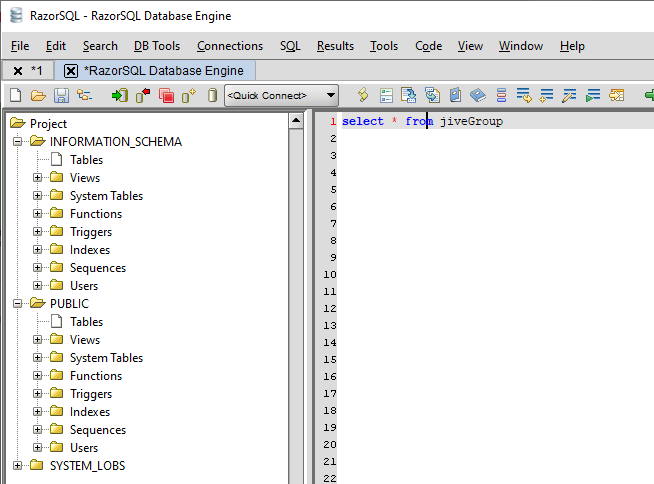Click the RazorSQL app icon in title bar
654x484 pixels.
click(x=16, y=15)
